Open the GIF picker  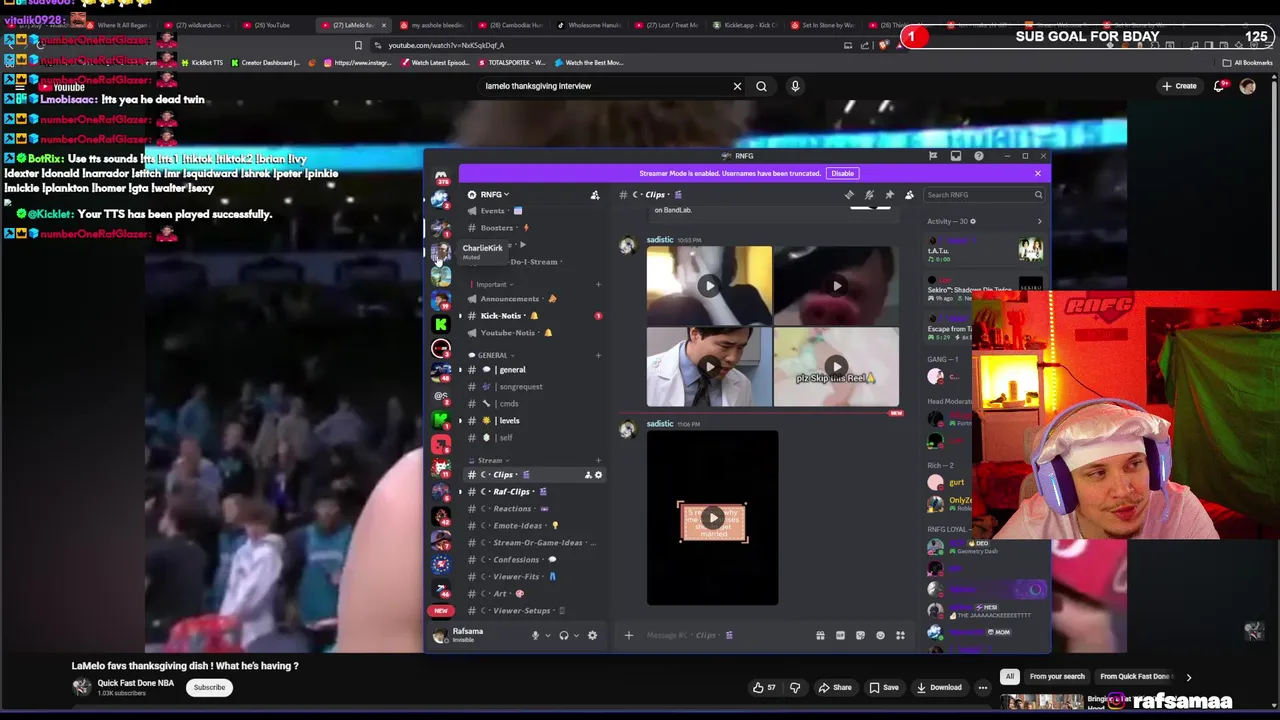840,635
